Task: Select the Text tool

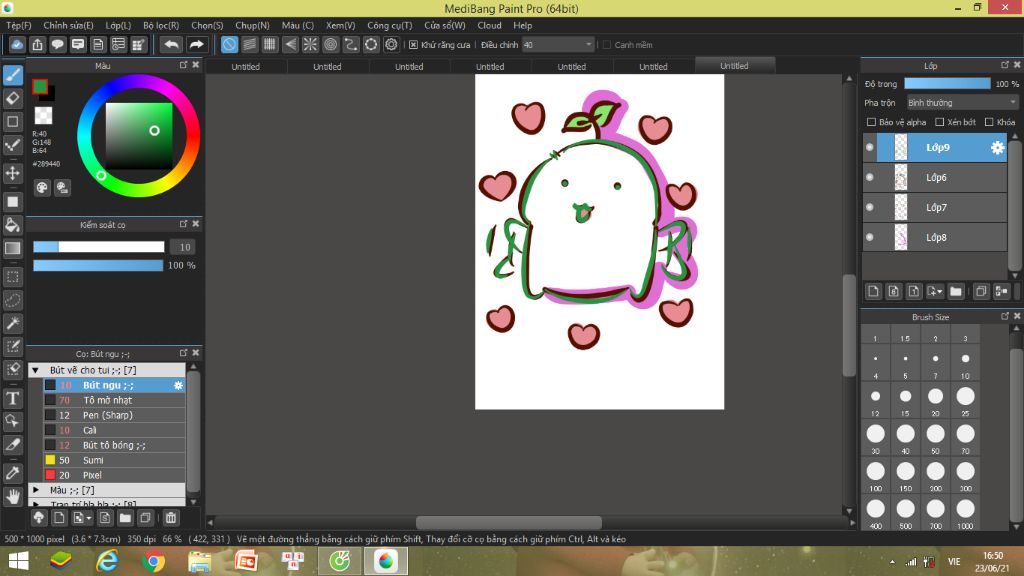Action: [13, 398]
